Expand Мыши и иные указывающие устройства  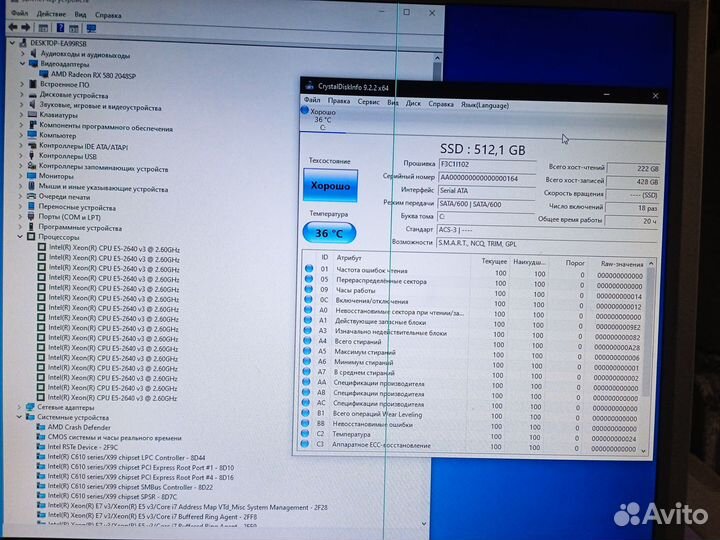click(x=21, y=186)
